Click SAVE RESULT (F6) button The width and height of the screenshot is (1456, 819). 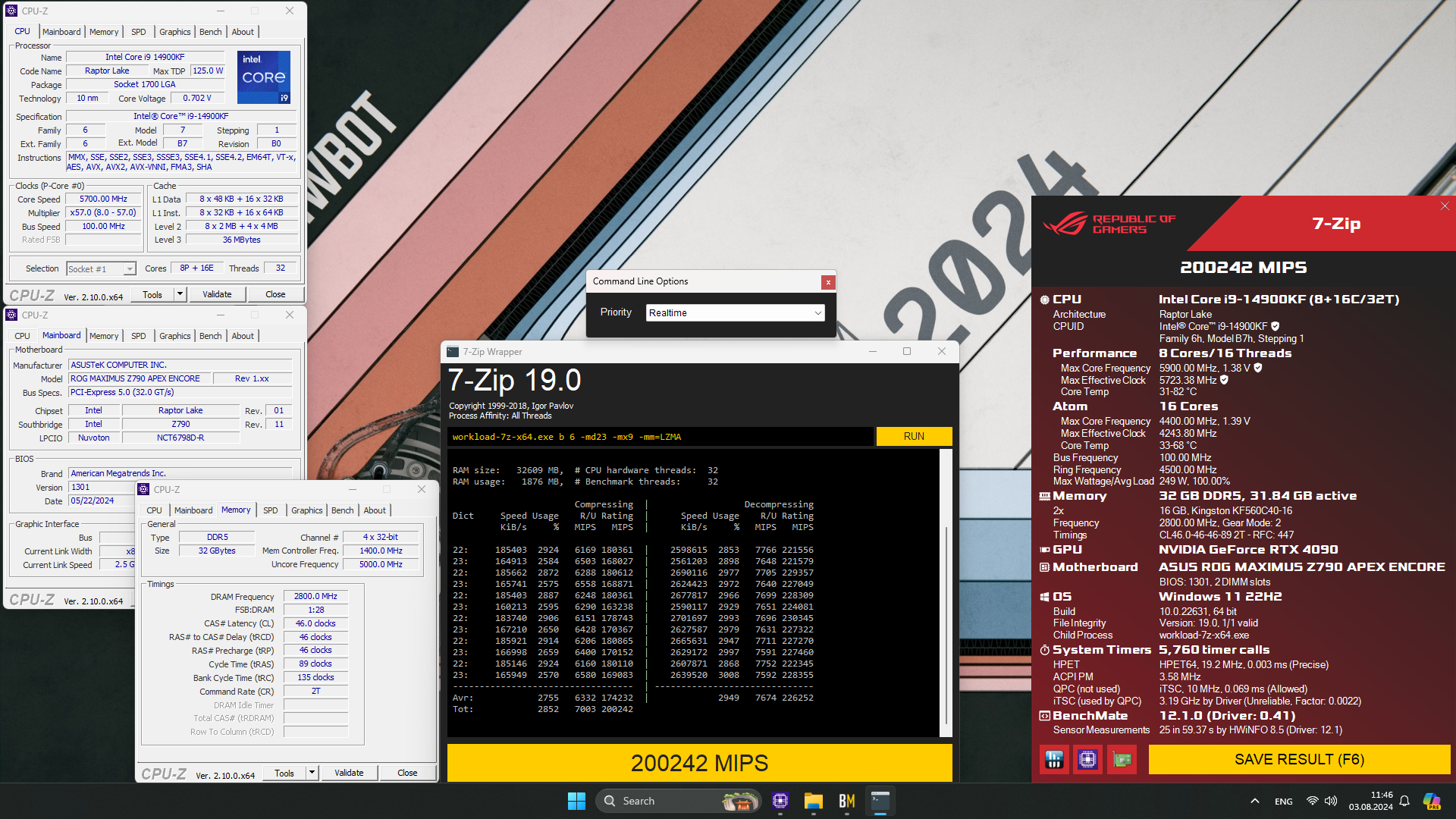pyautogui.click(x=1299, y=759)
